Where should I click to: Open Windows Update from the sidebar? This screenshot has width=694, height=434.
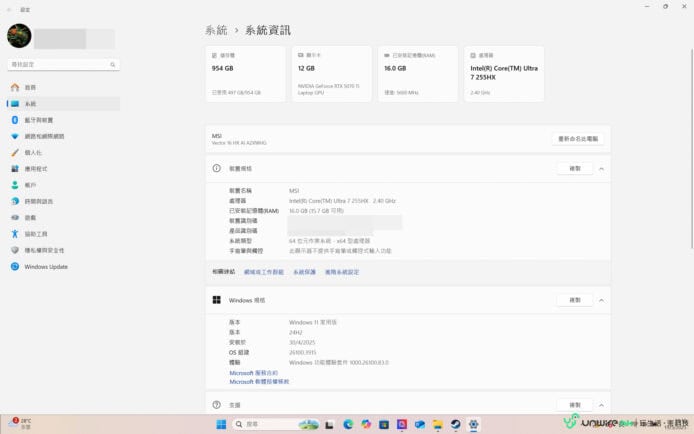pyautogui.click(x=45, y=267)
